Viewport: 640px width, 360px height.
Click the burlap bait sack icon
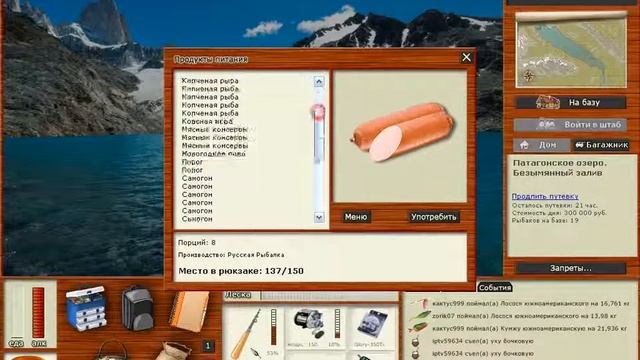(175, 351)
